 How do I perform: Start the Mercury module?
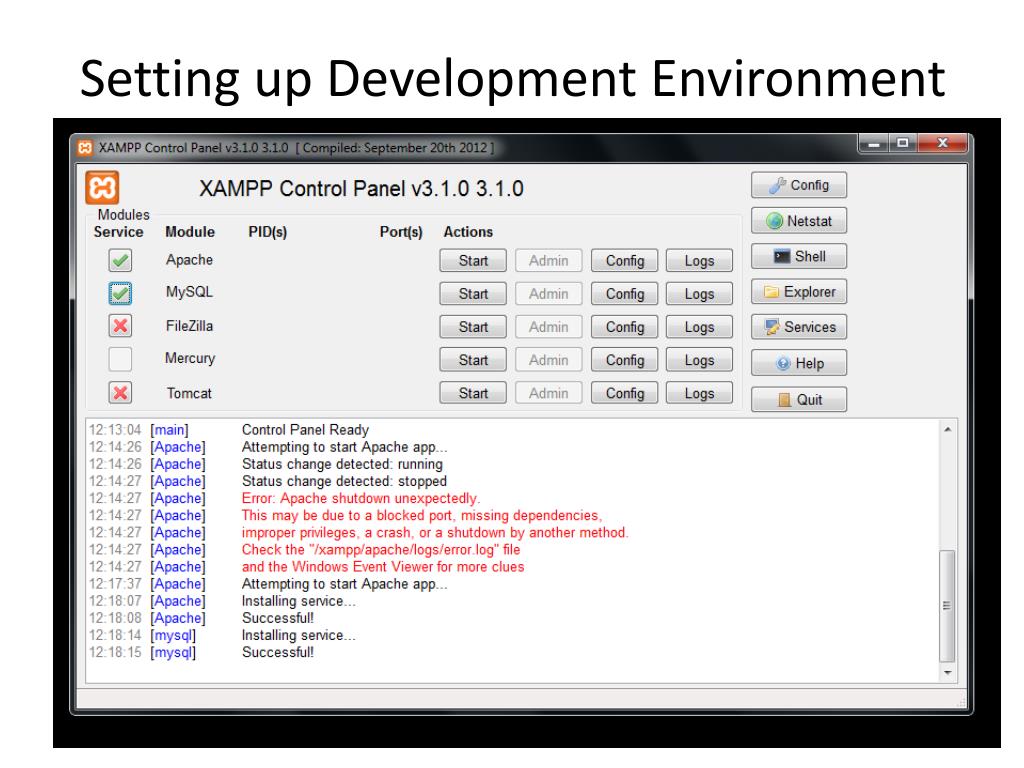(x=473, y=360)
